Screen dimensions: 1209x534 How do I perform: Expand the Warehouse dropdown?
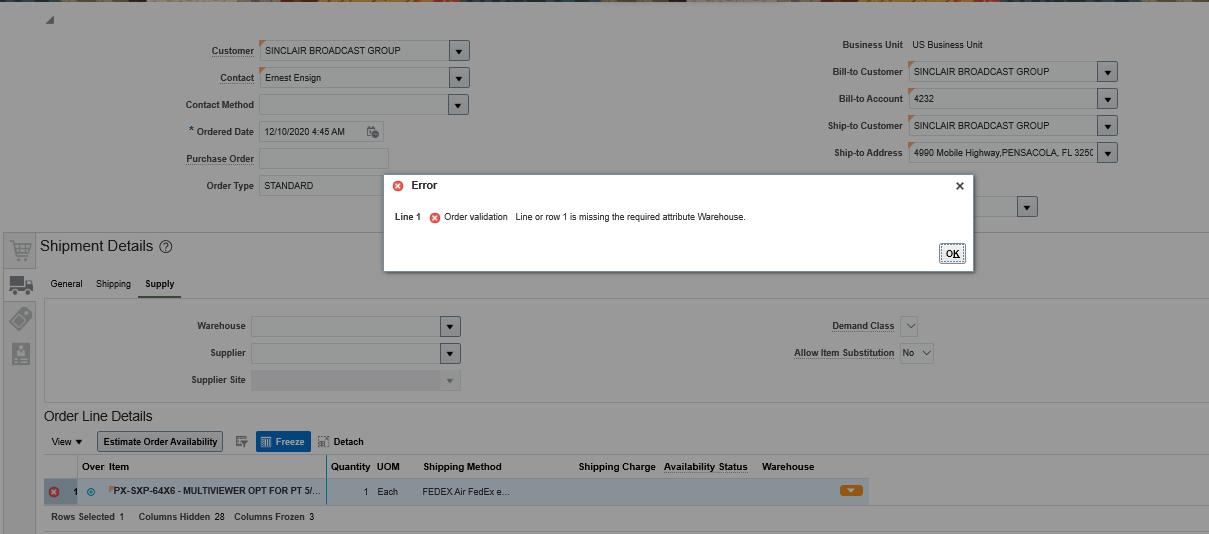[x=450, y=327]
